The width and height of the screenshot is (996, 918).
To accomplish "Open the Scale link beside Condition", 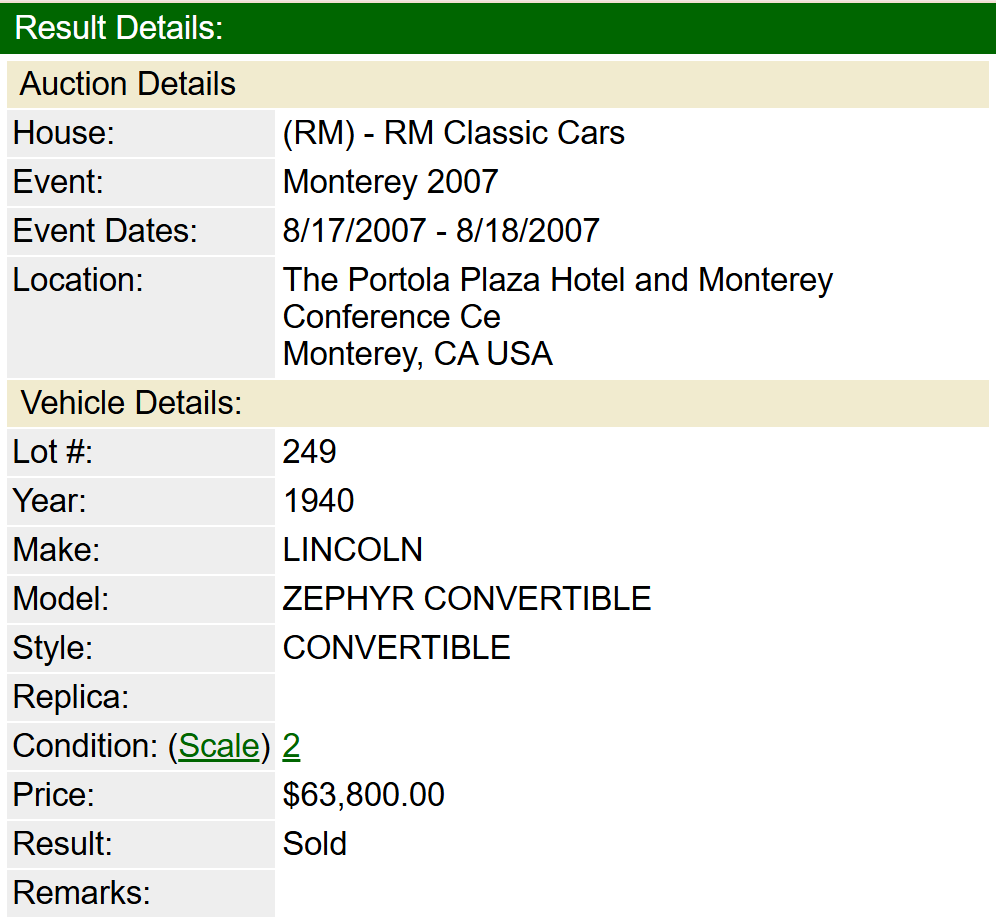I will coord(219,746).
